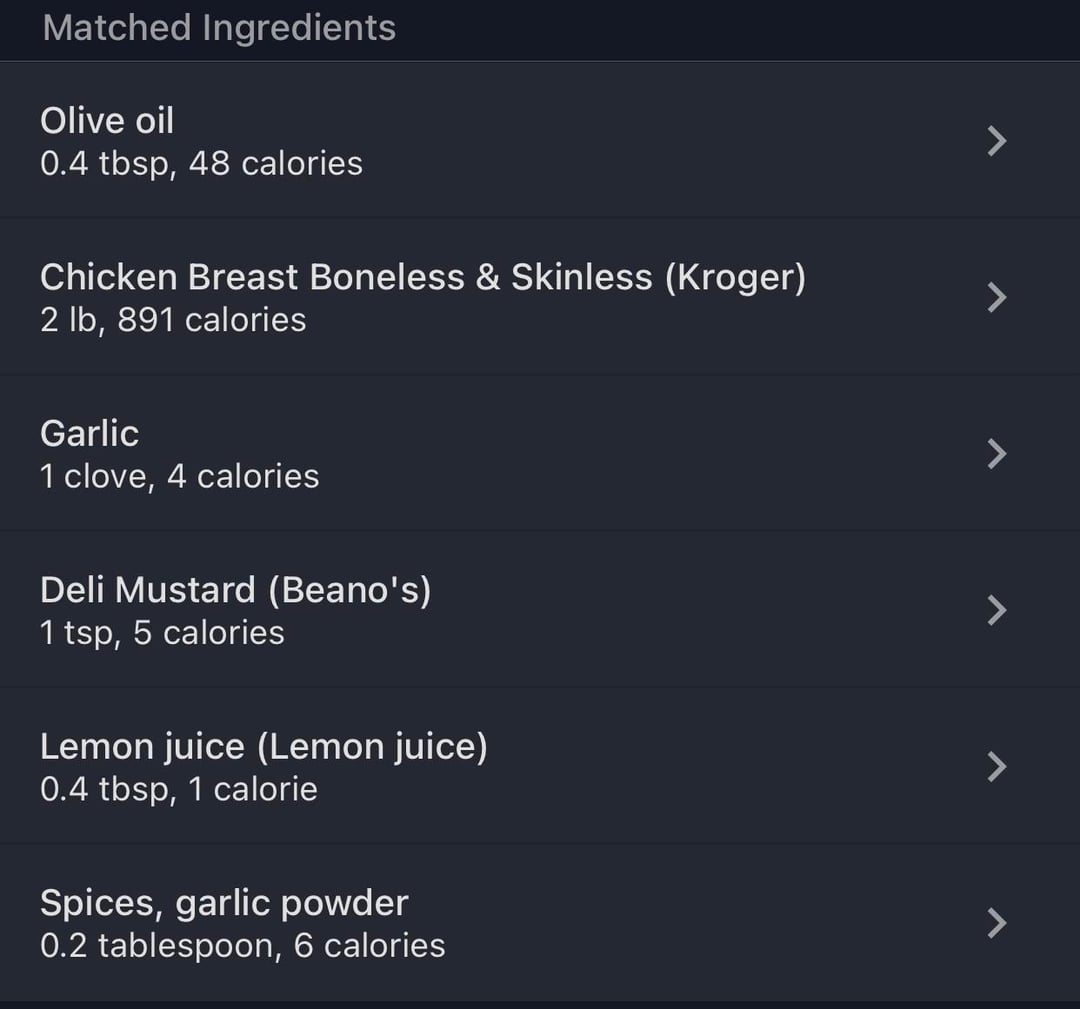The height and width of the screenshot is (1009, 1080).
Task: Click the arrow on Deli Mustard row
Action: (x=996, y=610)
